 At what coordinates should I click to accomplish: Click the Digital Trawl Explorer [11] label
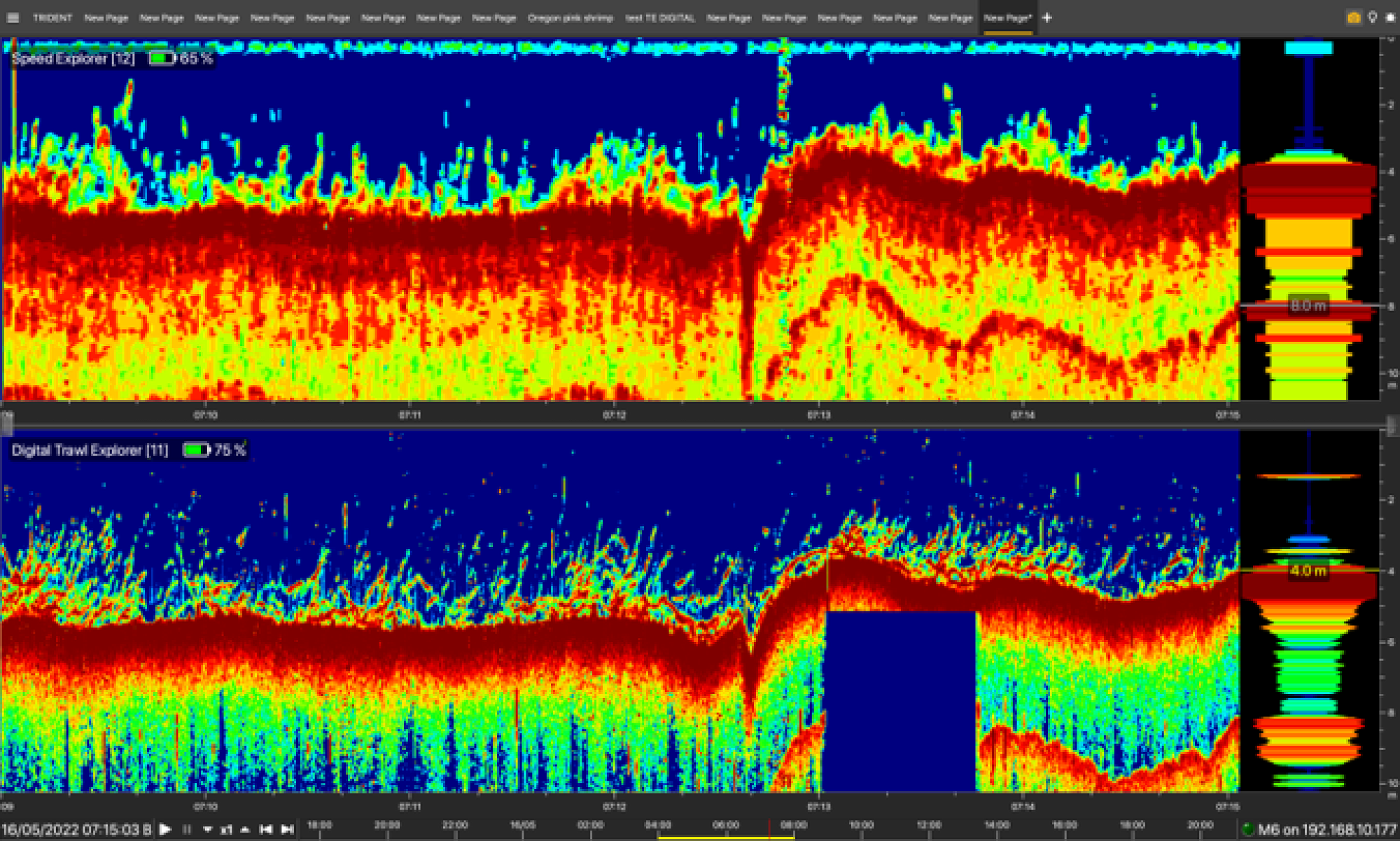click(90, 450)
